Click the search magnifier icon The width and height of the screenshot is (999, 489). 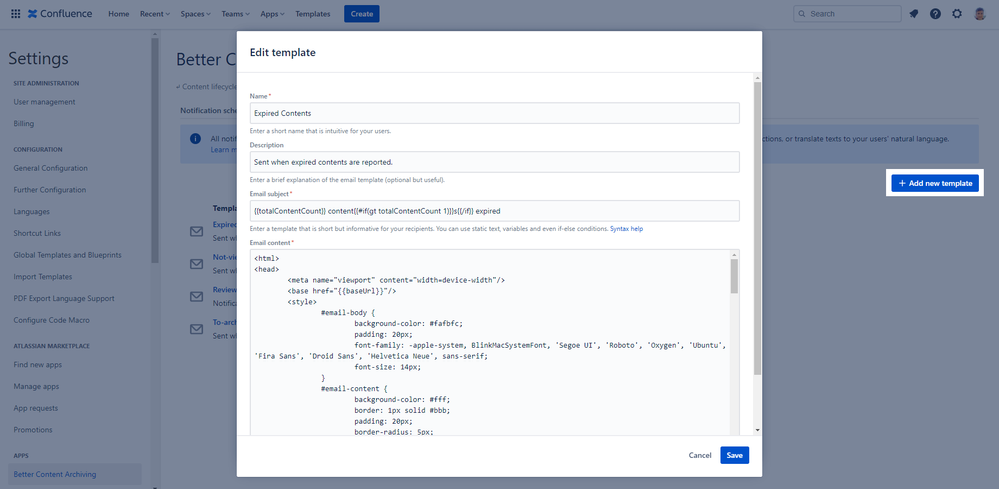point(802,14)
